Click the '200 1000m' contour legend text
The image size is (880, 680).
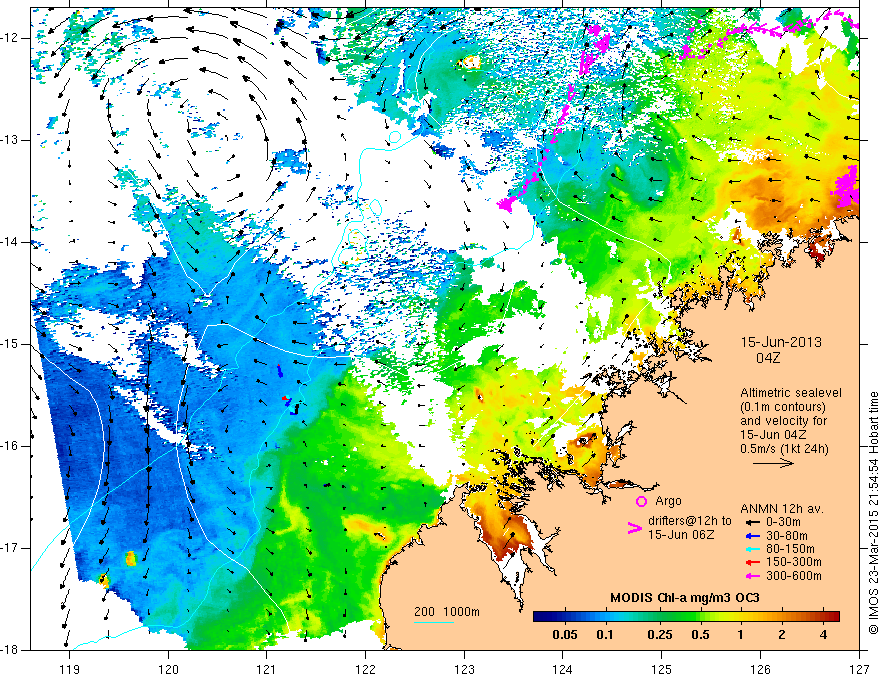pos(447,612)
